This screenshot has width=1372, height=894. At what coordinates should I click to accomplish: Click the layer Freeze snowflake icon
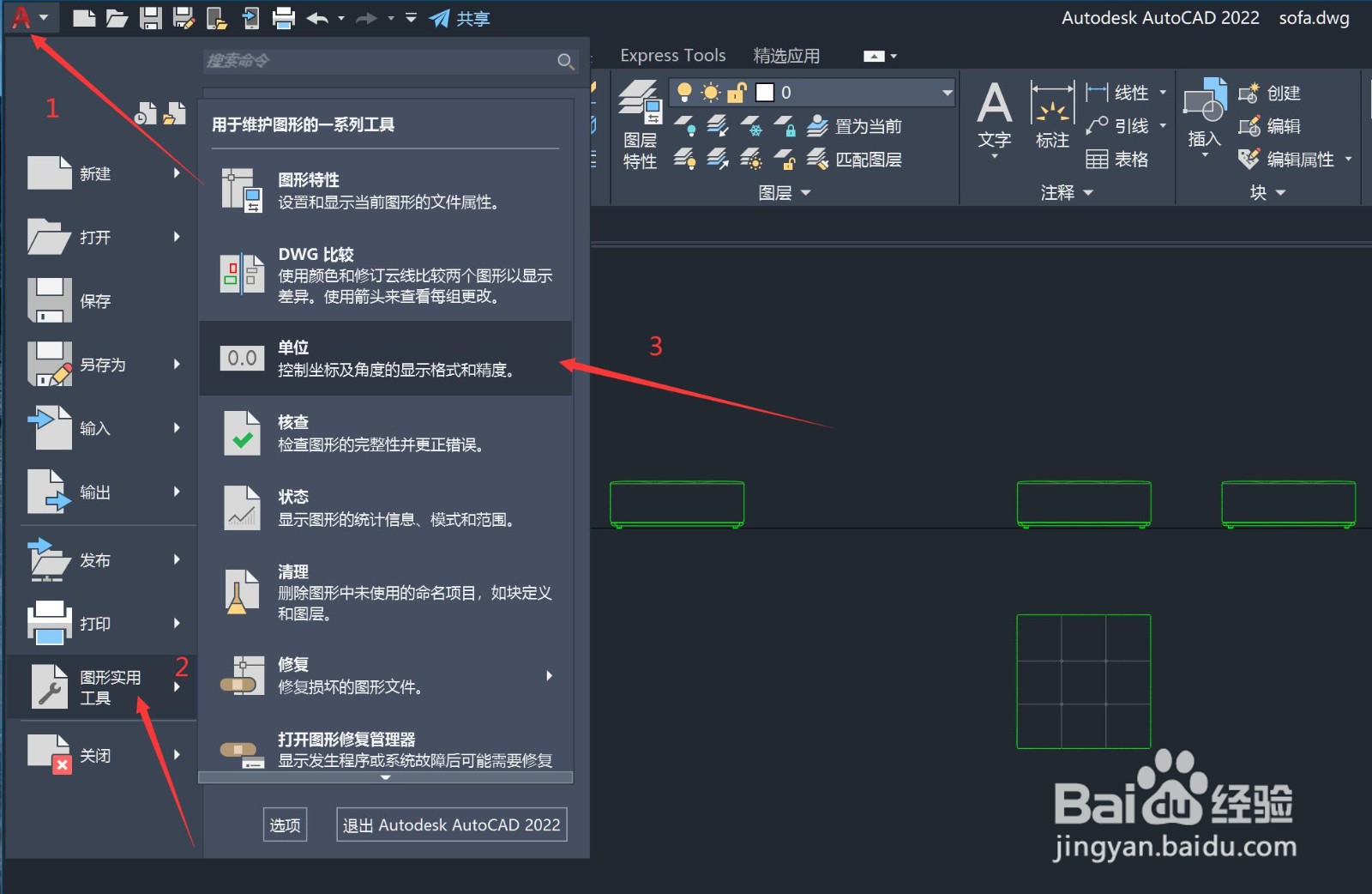750,126
